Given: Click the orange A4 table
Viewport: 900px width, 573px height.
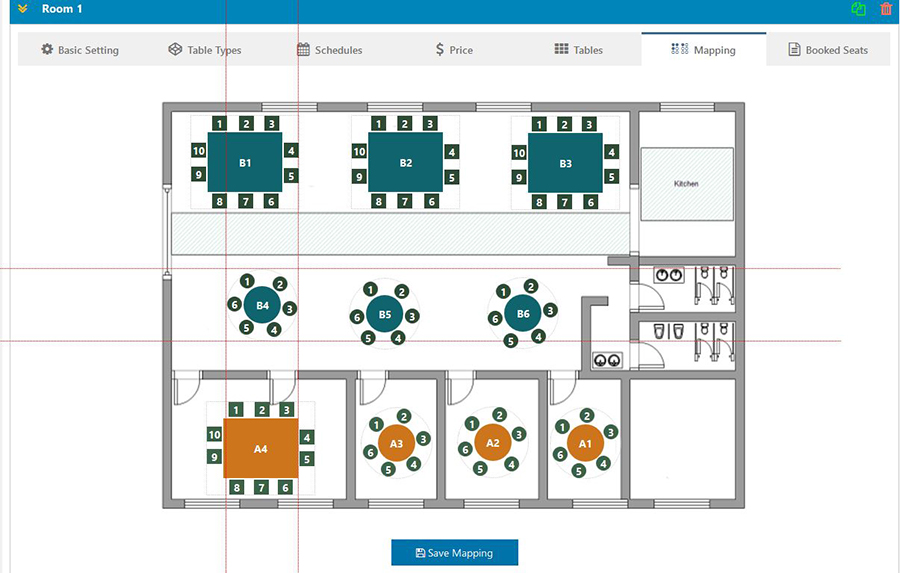Looking at the screenshot, I should point(261,448).
